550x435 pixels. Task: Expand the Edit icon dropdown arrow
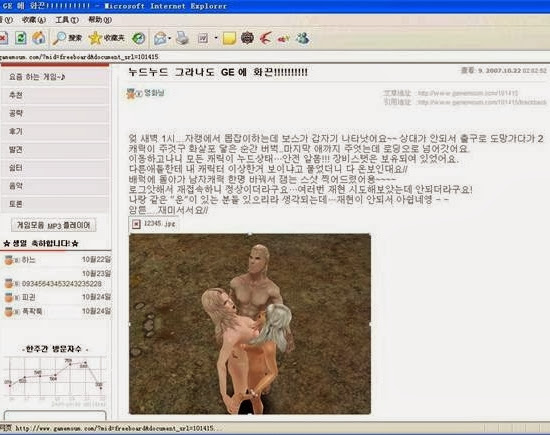click(x=216, y=38)
